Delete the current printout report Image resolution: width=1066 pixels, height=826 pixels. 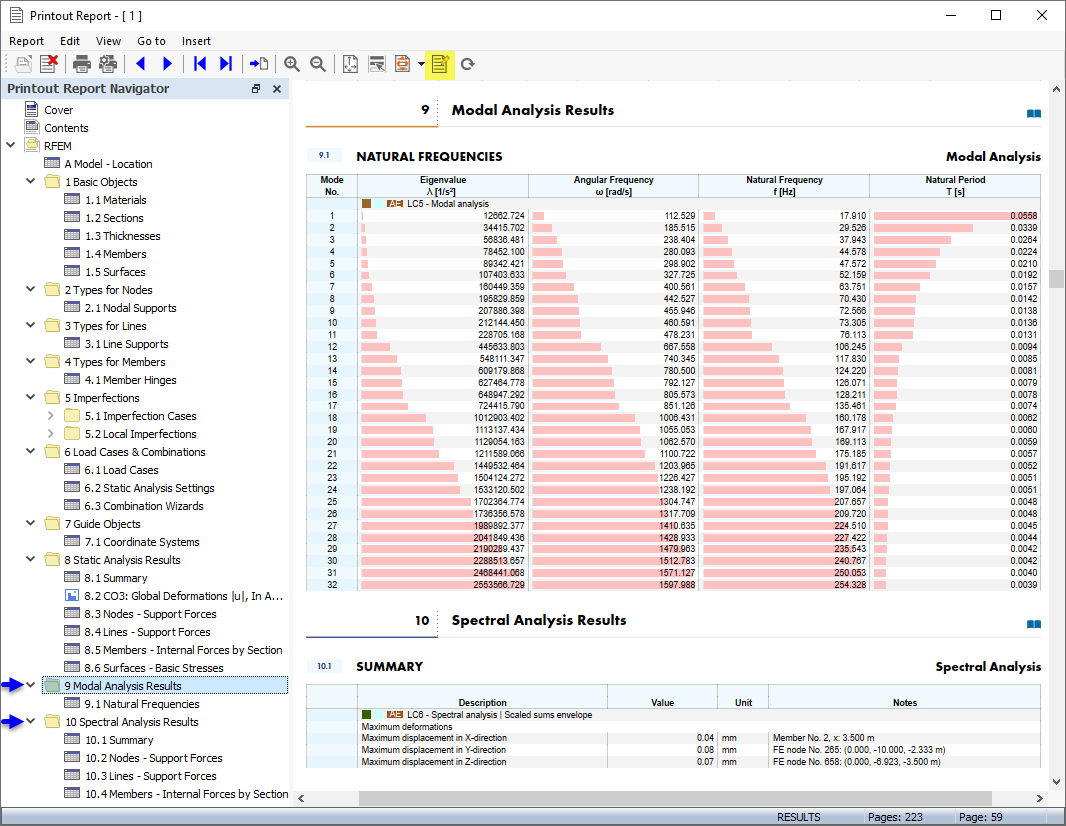point(50,64)
